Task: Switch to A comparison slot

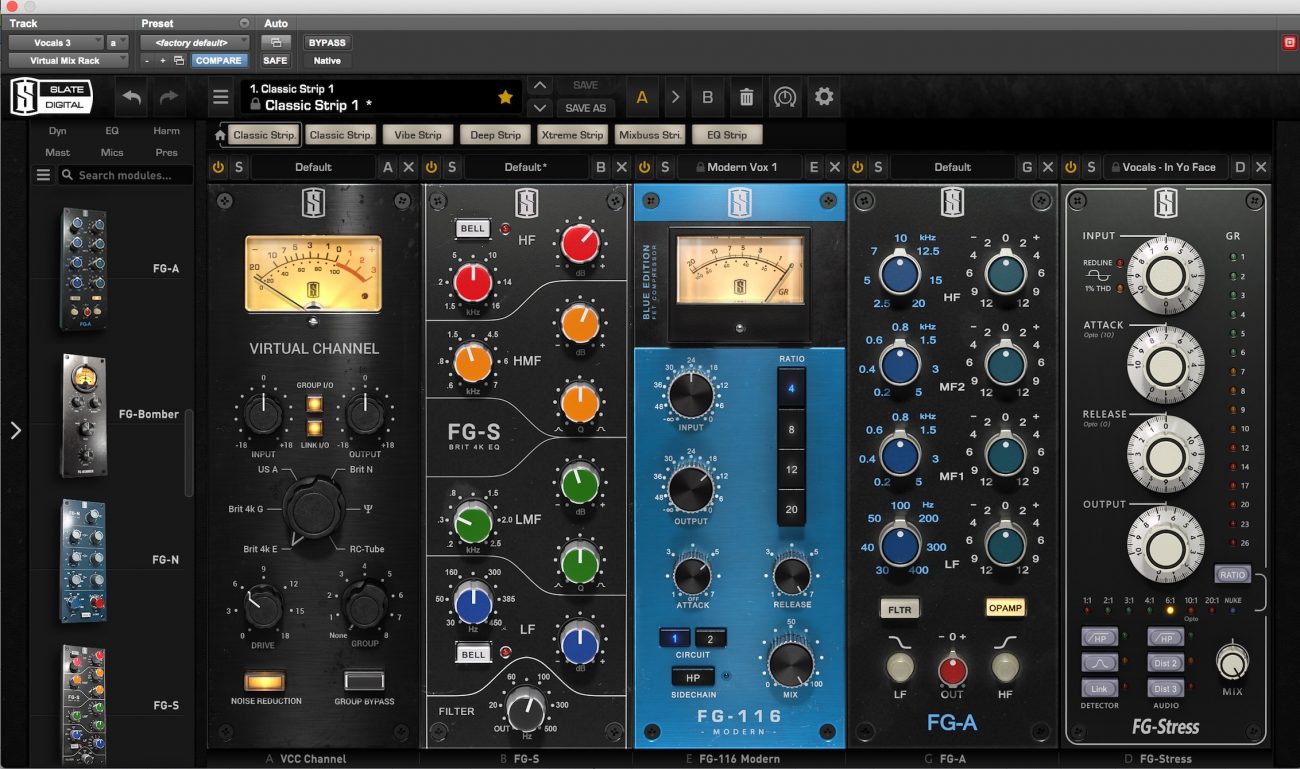Action: 642,97
